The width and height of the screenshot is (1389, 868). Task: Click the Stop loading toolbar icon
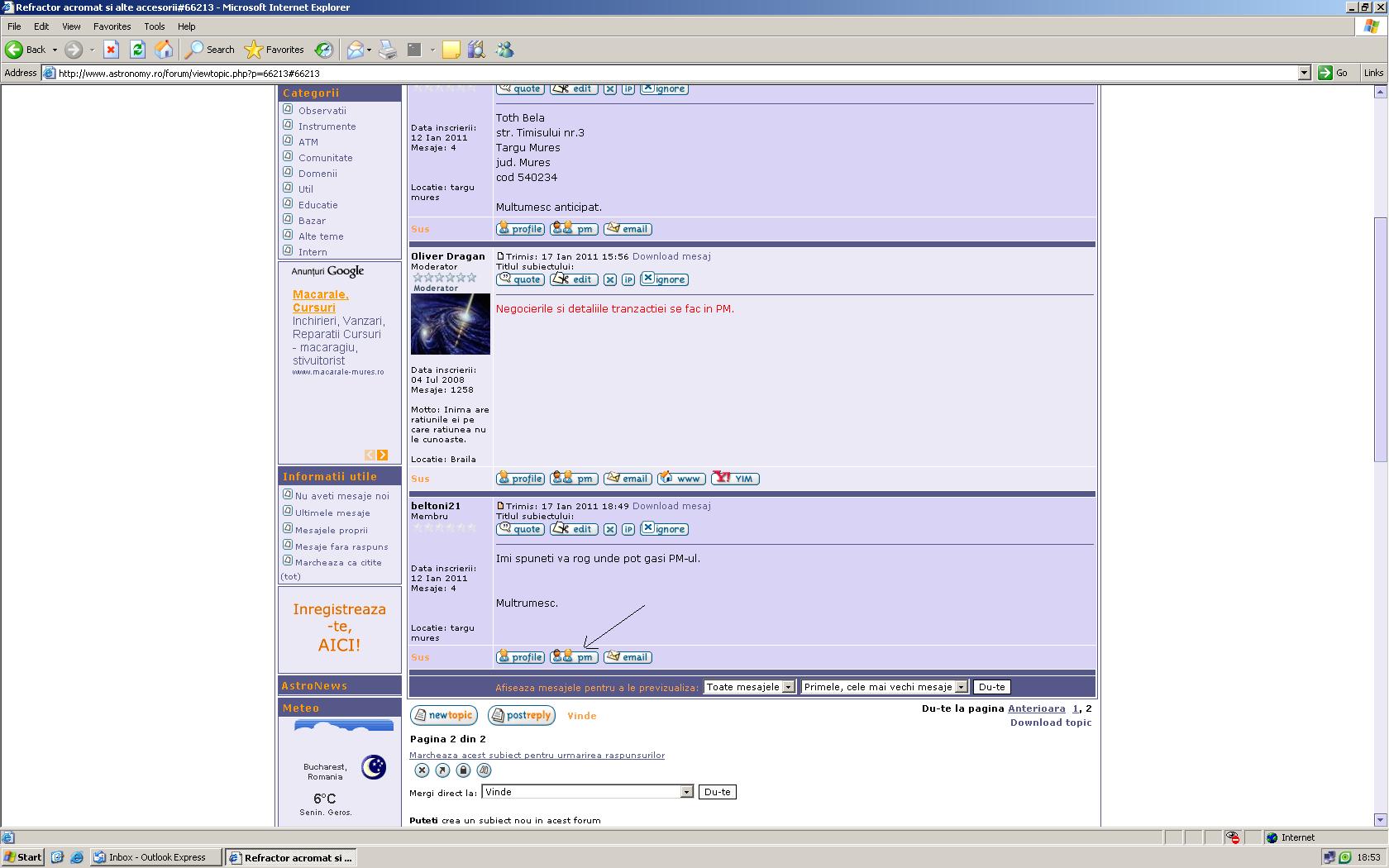tap(111, 50)
